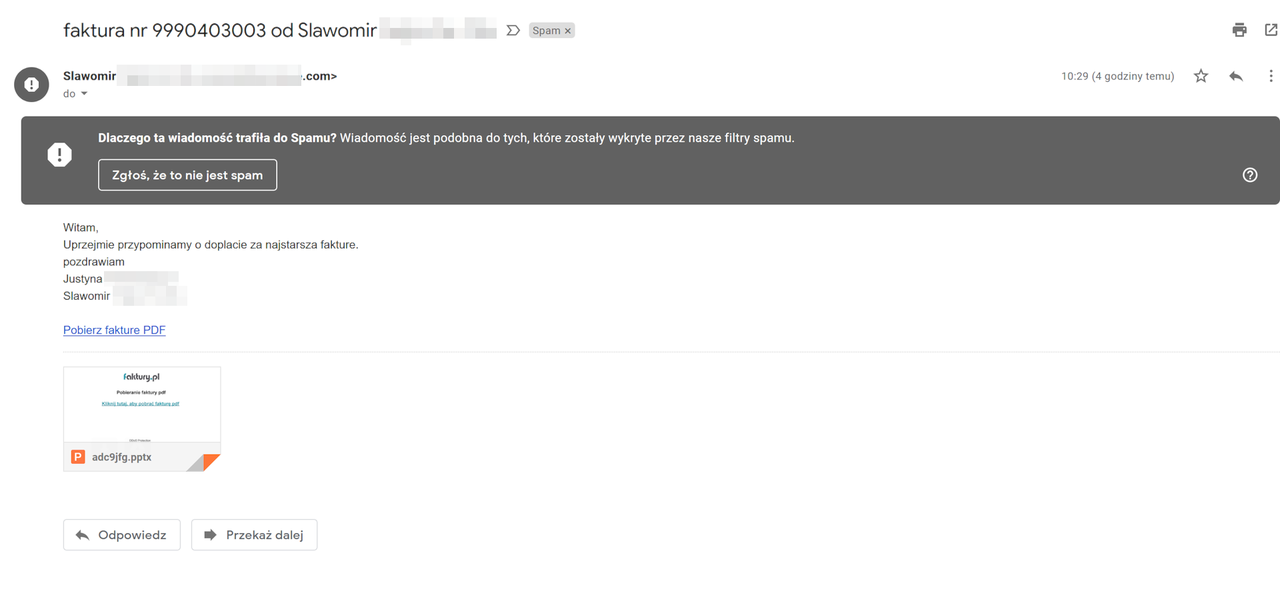
Task: Click the spam warning icon in gray banner
Action: 60,154
